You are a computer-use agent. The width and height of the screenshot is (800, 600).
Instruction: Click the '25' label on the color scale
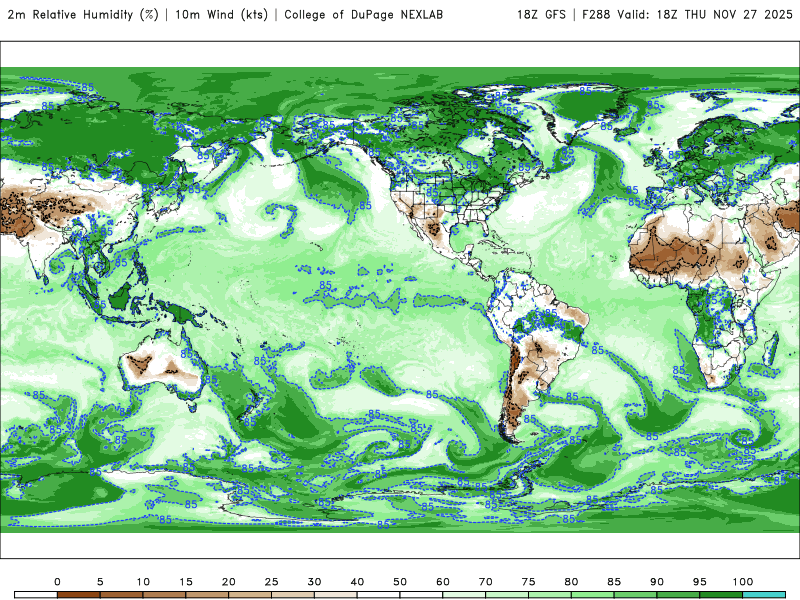point(271,582)
